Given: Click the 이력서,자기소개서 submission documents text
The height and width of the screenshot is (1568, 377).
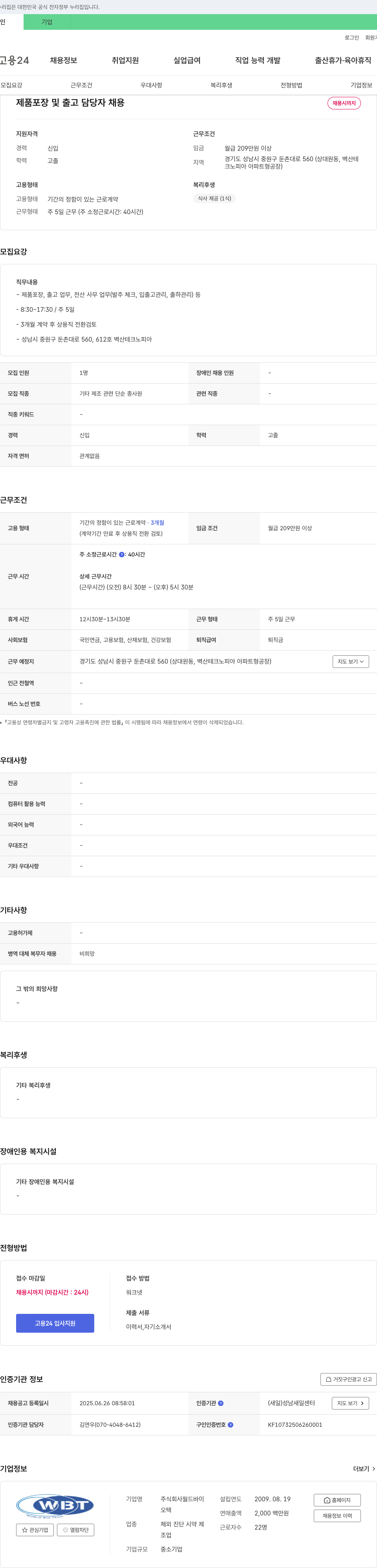Looking at the screenshot, I should (148, 1327).
